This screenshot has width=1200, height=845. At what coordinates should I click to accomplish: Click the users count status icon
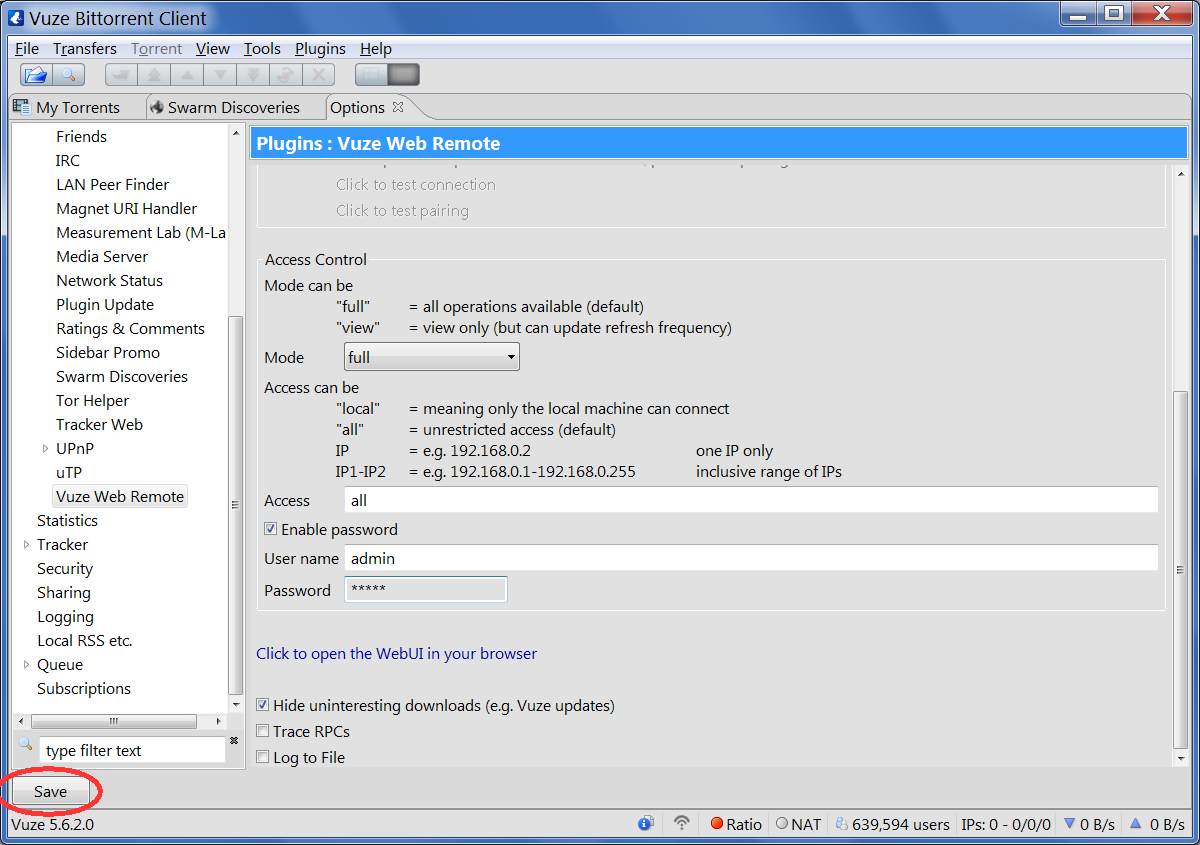841,824
